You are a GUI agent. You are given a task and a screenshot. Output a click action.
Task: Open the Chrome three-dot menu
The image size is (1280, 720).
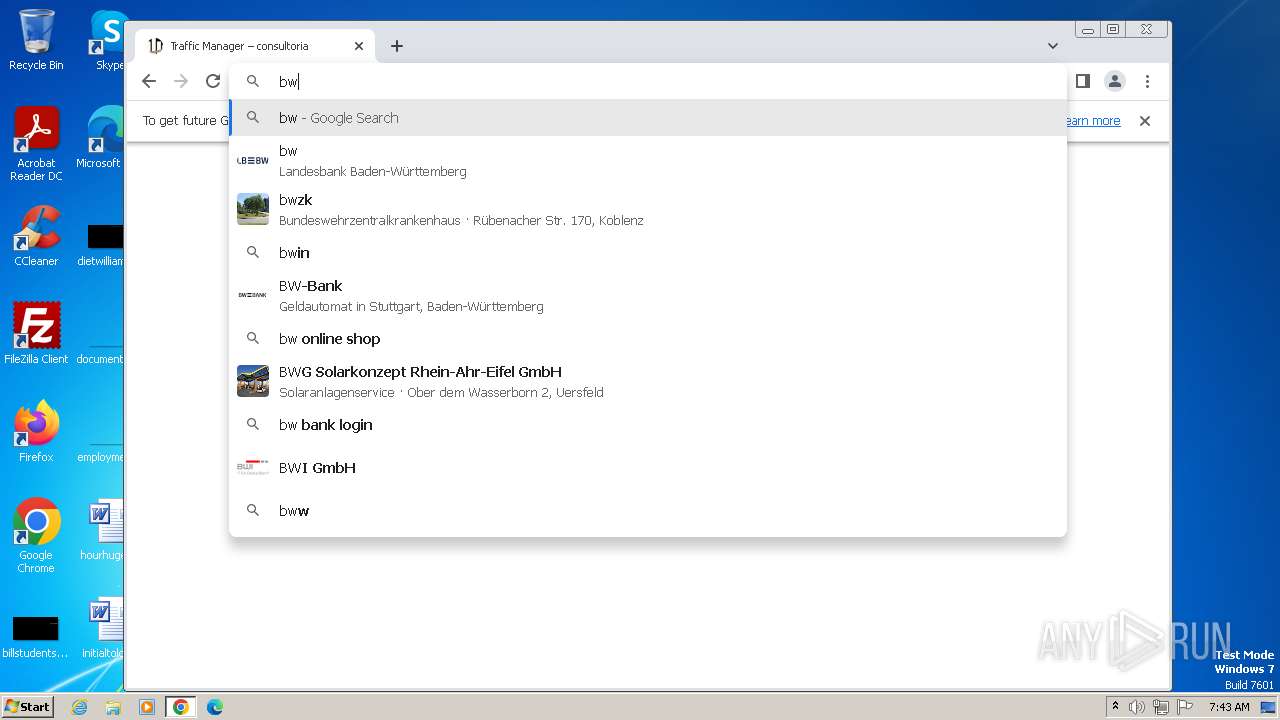1147,81
